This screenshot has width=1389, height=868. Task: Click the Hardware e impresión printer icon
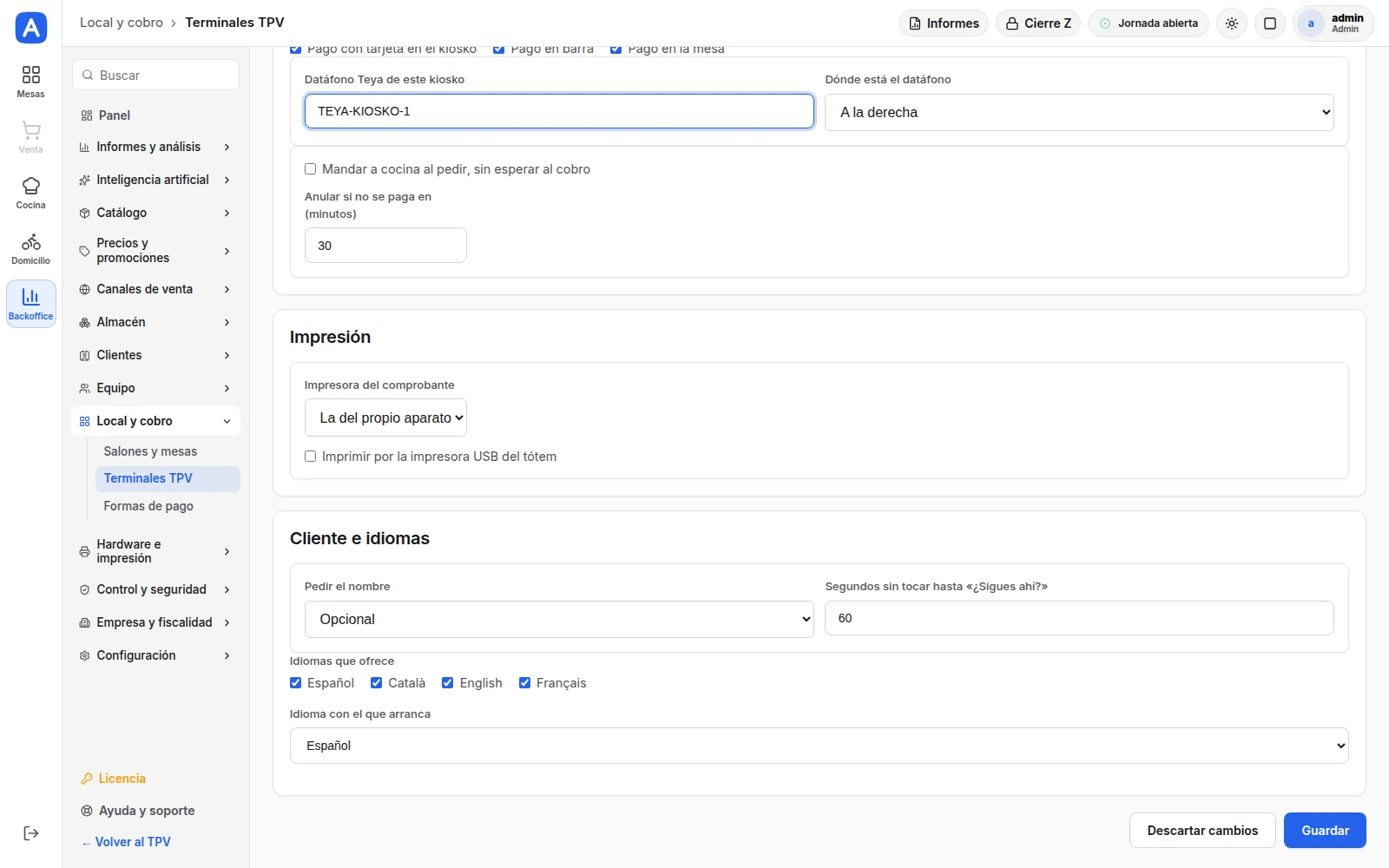[x=84, y=551]
